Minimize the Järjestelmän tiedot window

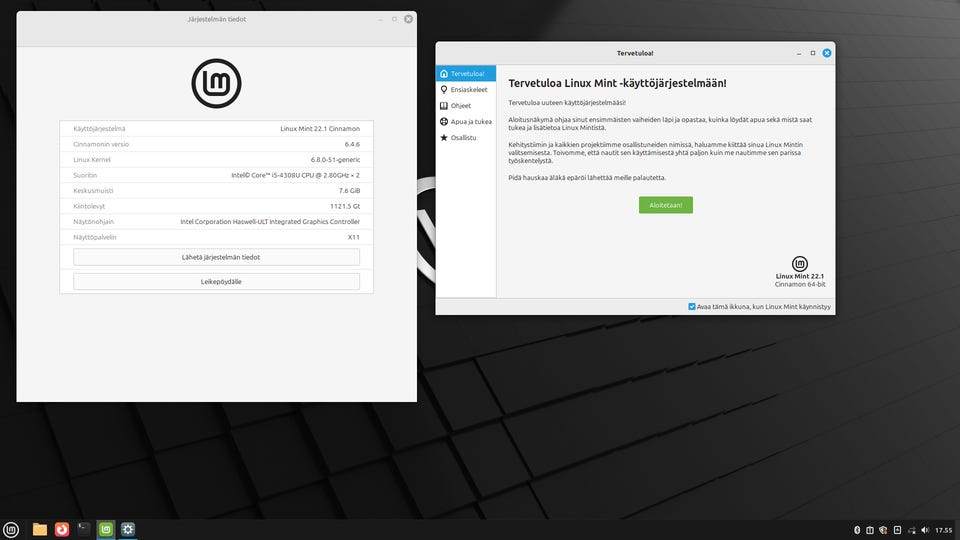coord(380,20)
